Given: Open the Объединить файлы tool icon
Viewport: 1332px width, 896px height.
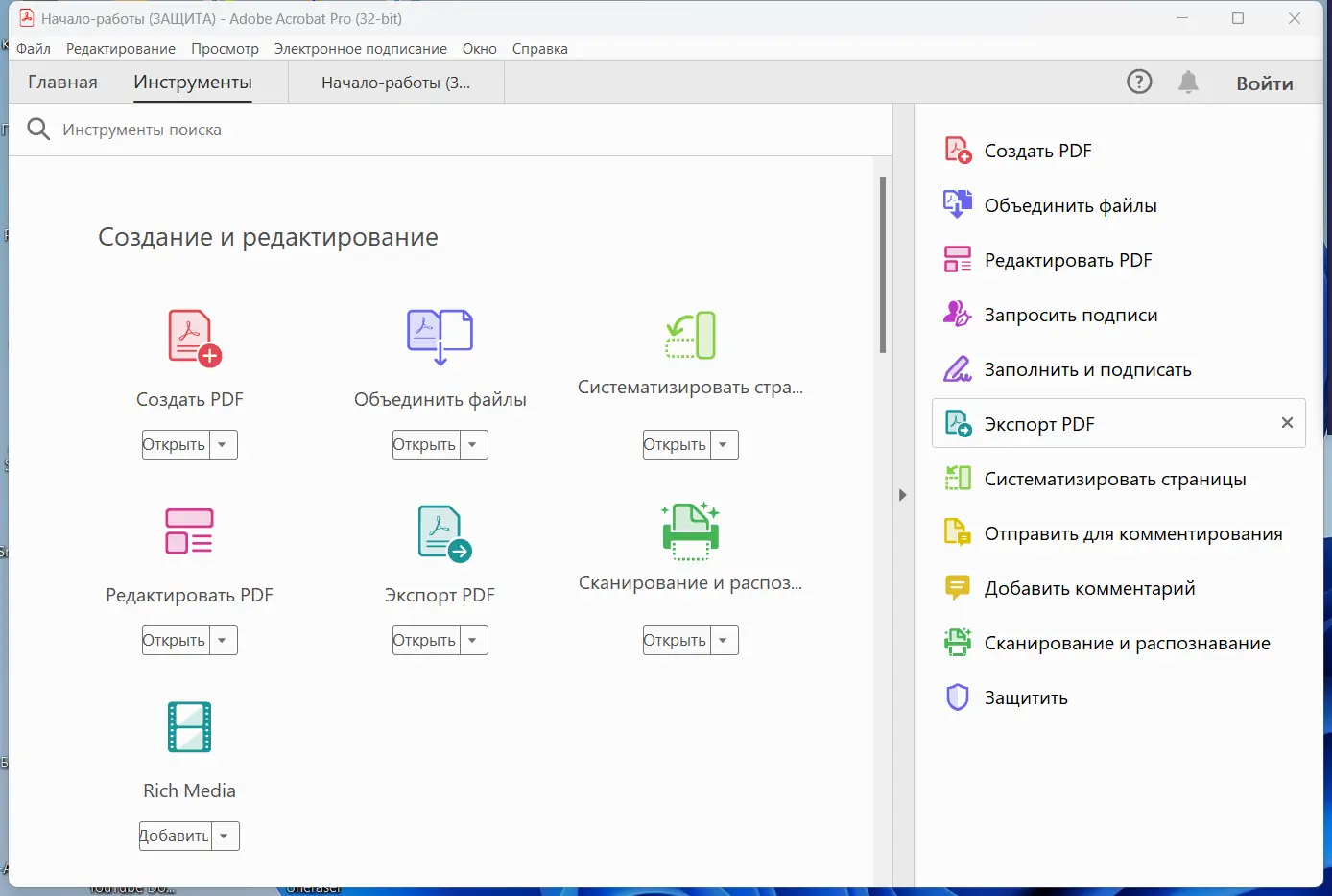Looking at the screenshot, I should click(x=440, y=337).
